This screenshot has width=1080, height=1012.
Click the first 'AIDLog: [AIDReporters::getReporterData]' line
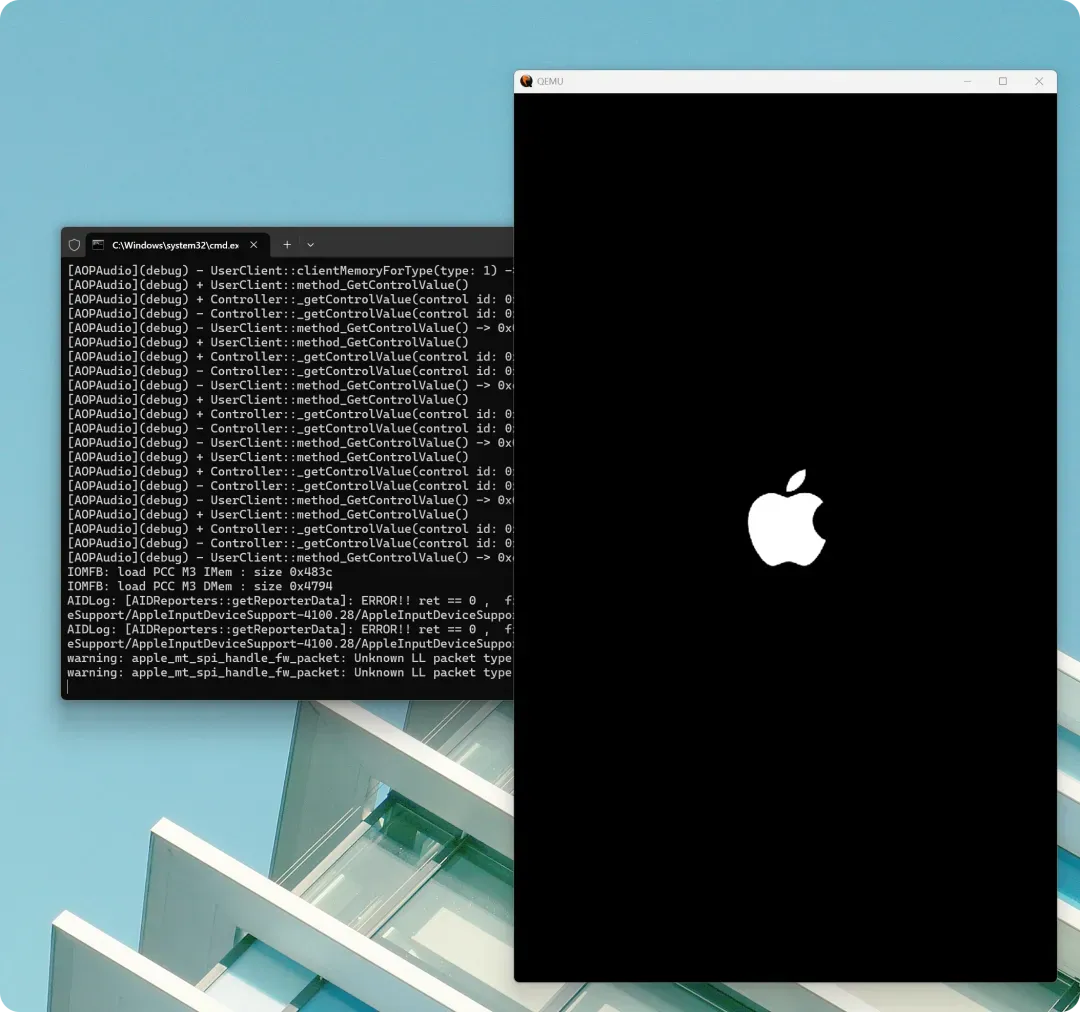pos(289,601)
